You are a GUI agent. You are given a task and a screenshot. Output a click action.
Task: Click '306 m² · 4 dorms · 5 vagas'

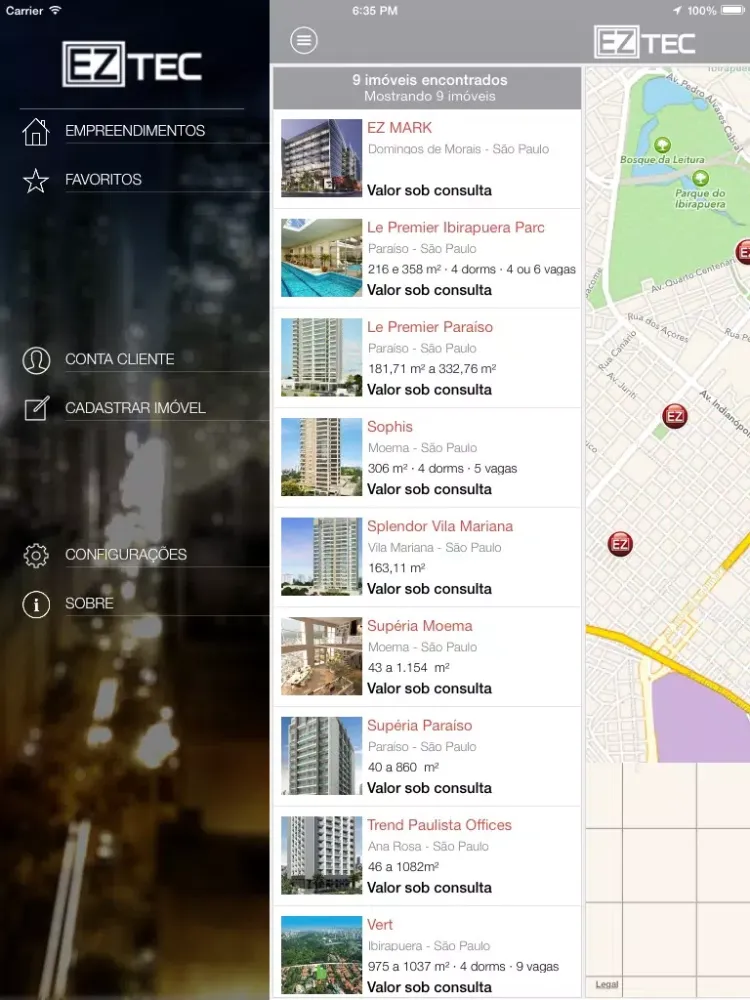tap(442, 468)
